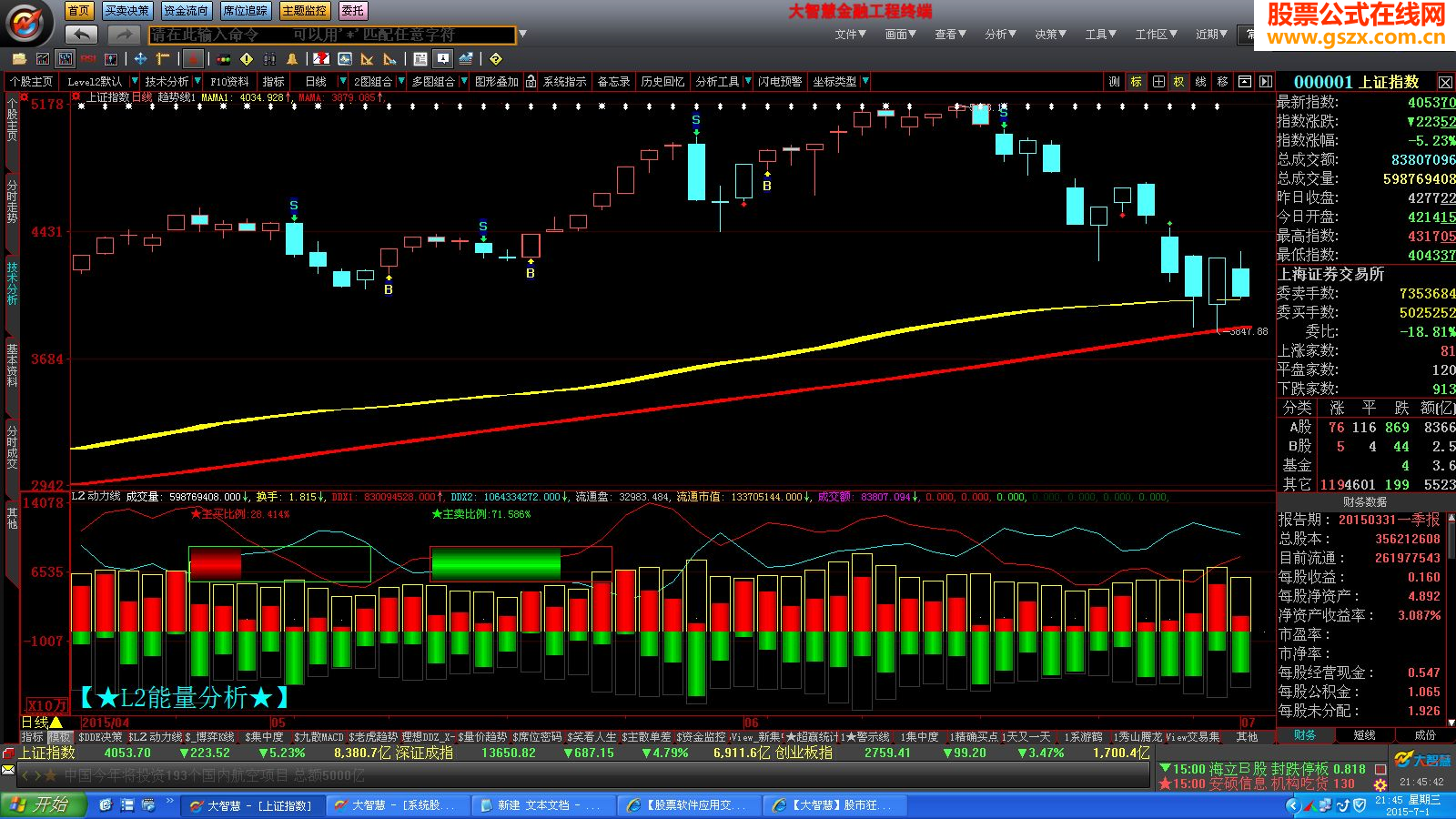Click the 买卖决策 button
Screen dimensions: 1456x819
[x=126, y=11]
